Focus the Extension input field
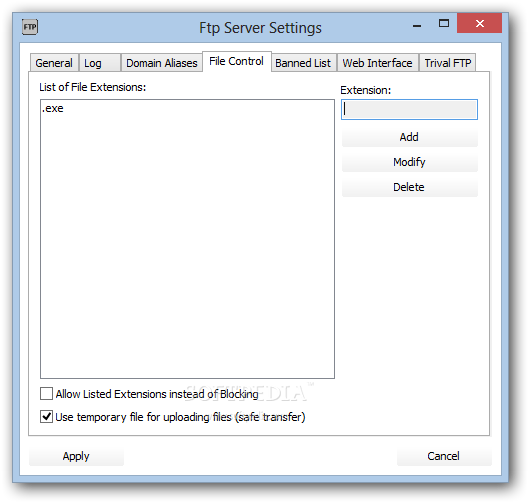Screen dimensions: 529x503 (409, 109)
